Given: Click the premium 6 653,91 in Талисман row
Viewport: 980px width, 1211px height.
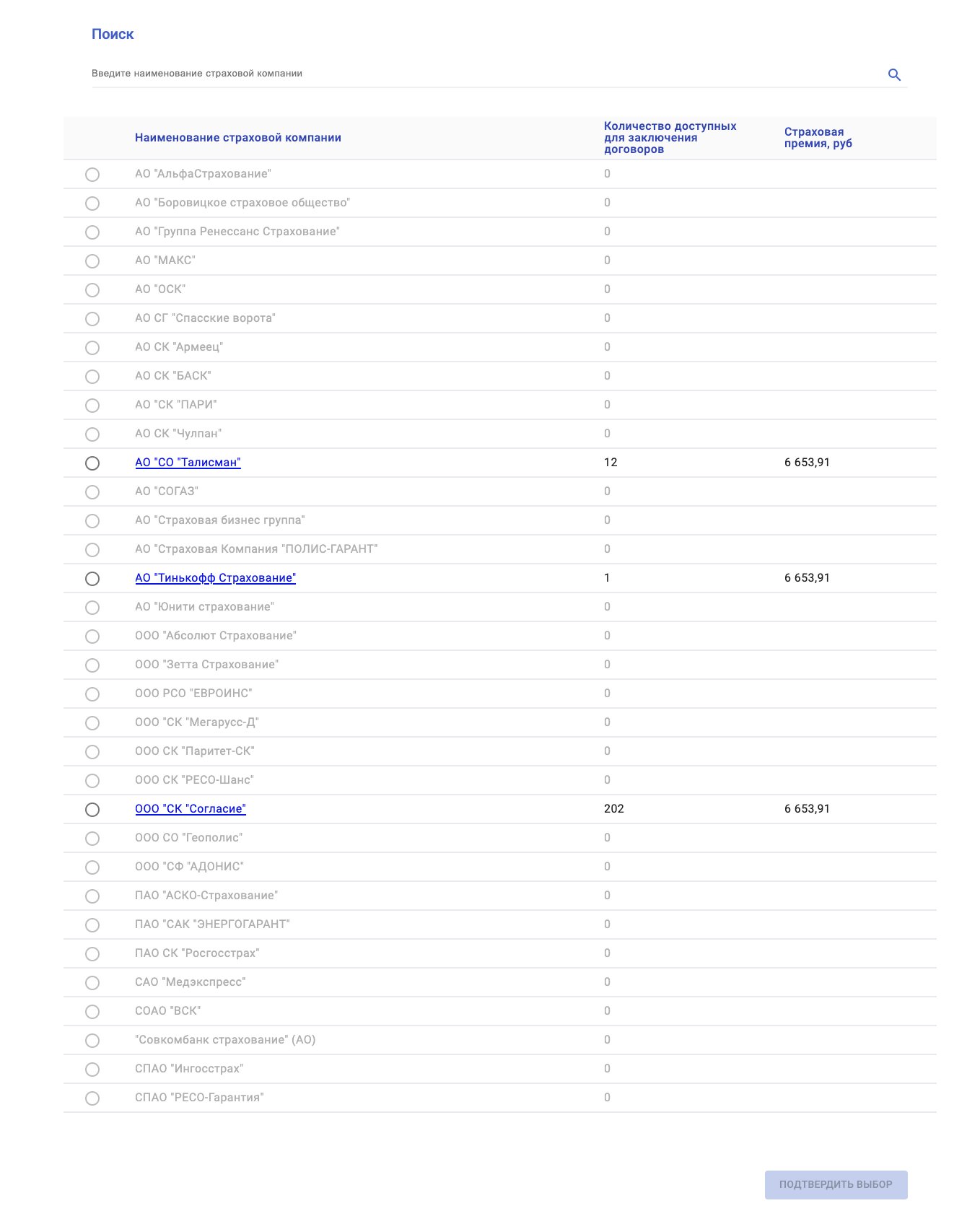Looking at the screenshot, I should pos(807,463).
